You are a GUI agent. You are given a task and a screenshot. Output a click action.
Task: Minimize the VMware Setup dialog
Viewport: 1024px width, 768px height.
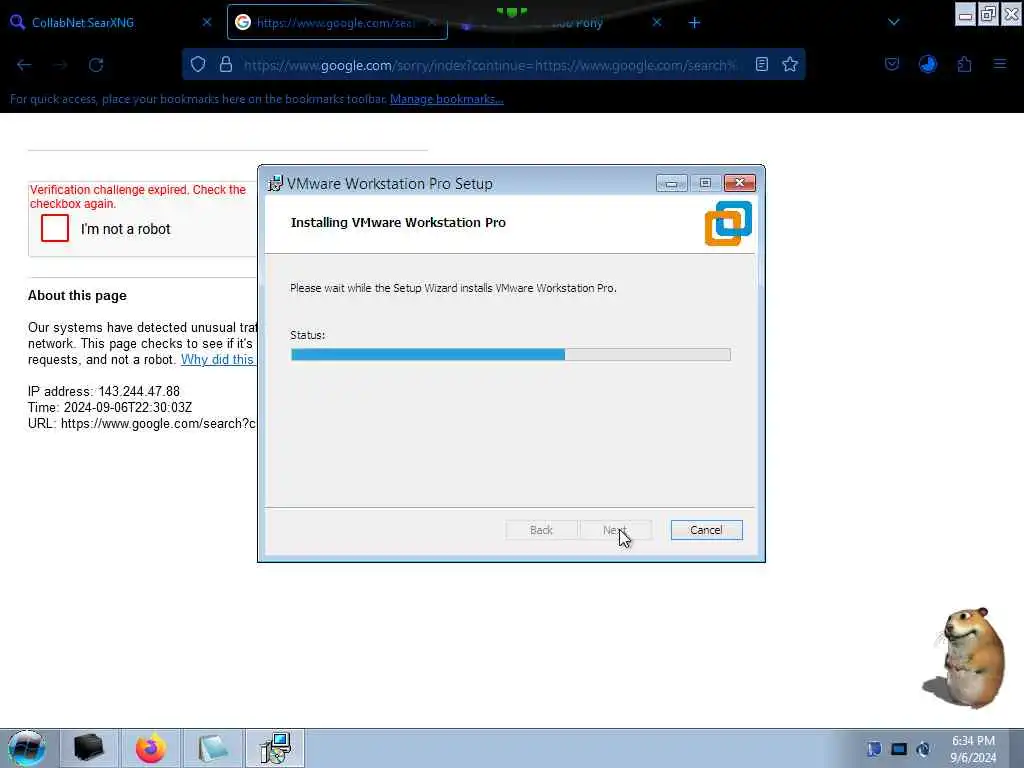(x=671, y=184)
